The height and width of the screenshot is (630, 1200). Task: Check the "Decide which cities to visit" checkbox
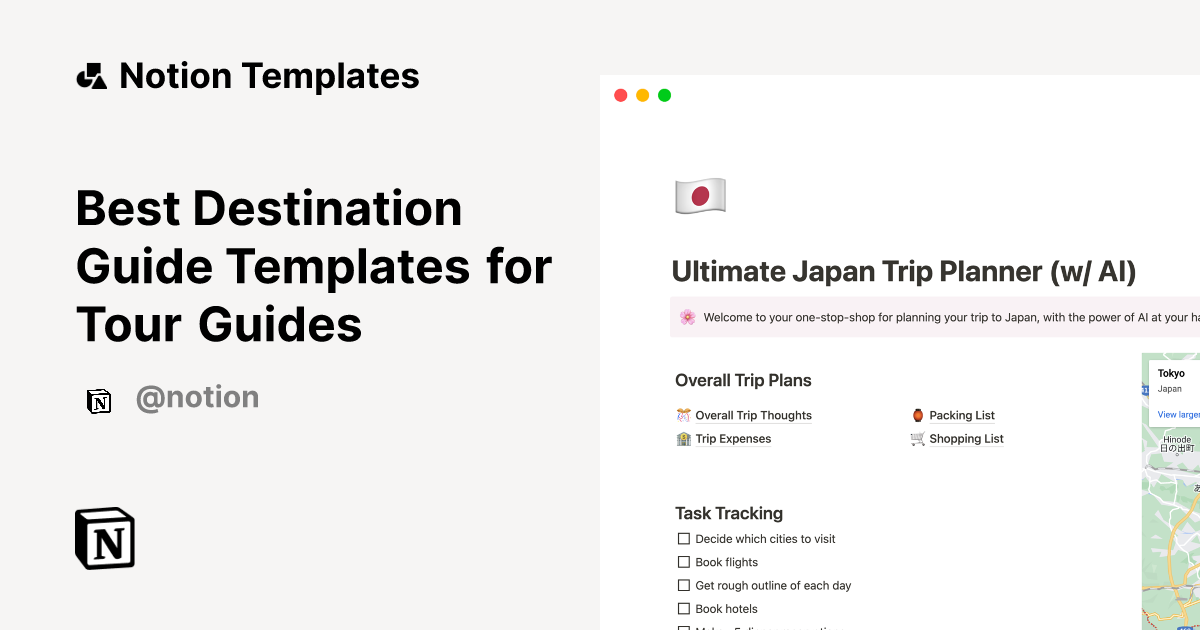[x=684, y=538]
